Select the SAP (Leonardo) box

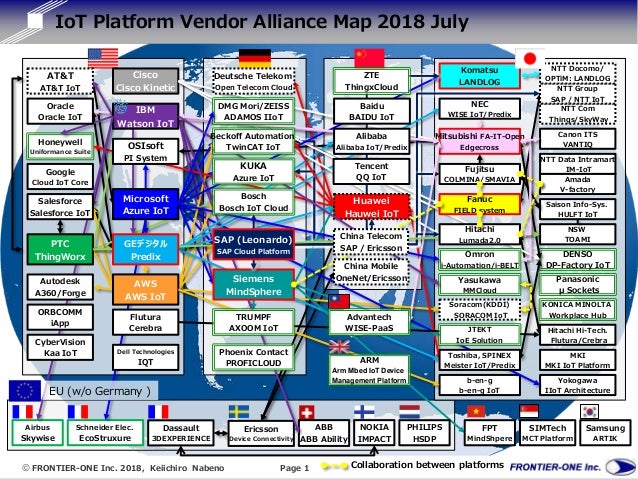pos(253,244)
